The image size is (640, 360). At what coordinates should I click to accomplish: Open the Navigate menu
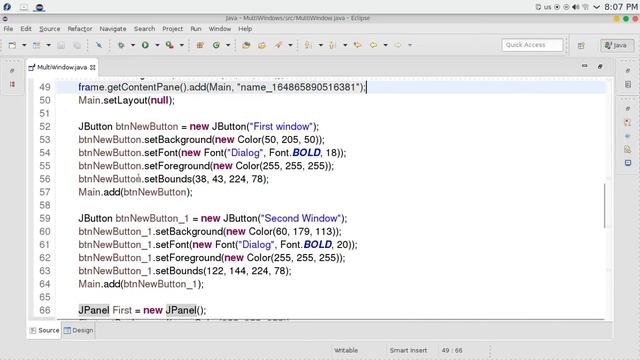coord(113,29)
